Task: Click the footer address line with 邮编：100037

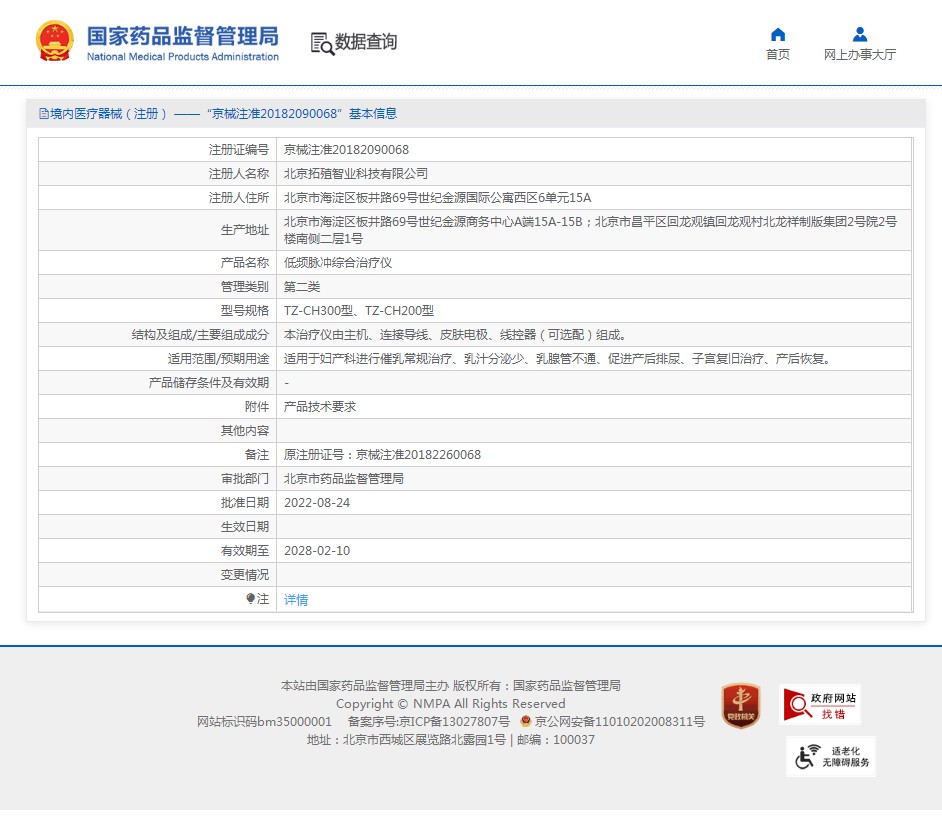Action: coord(451,740)
